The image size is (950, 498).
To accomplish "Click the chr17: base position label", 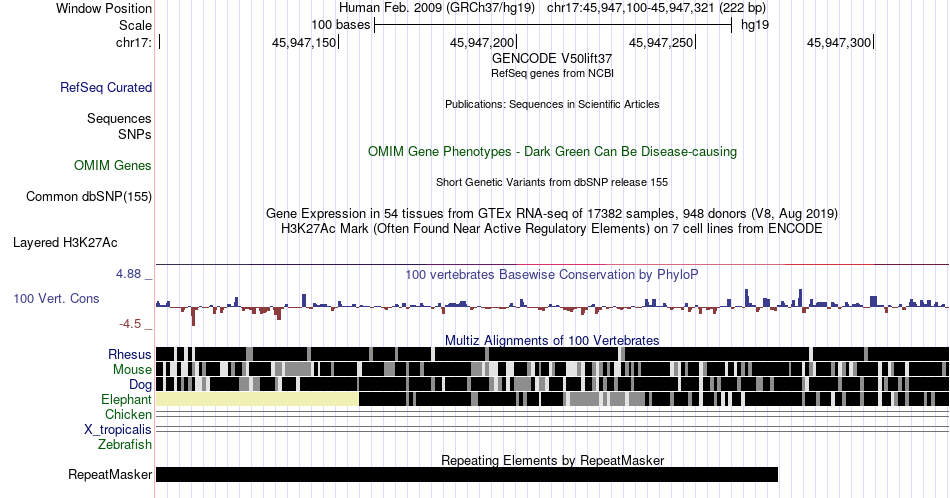I will [x=134, y=42].
